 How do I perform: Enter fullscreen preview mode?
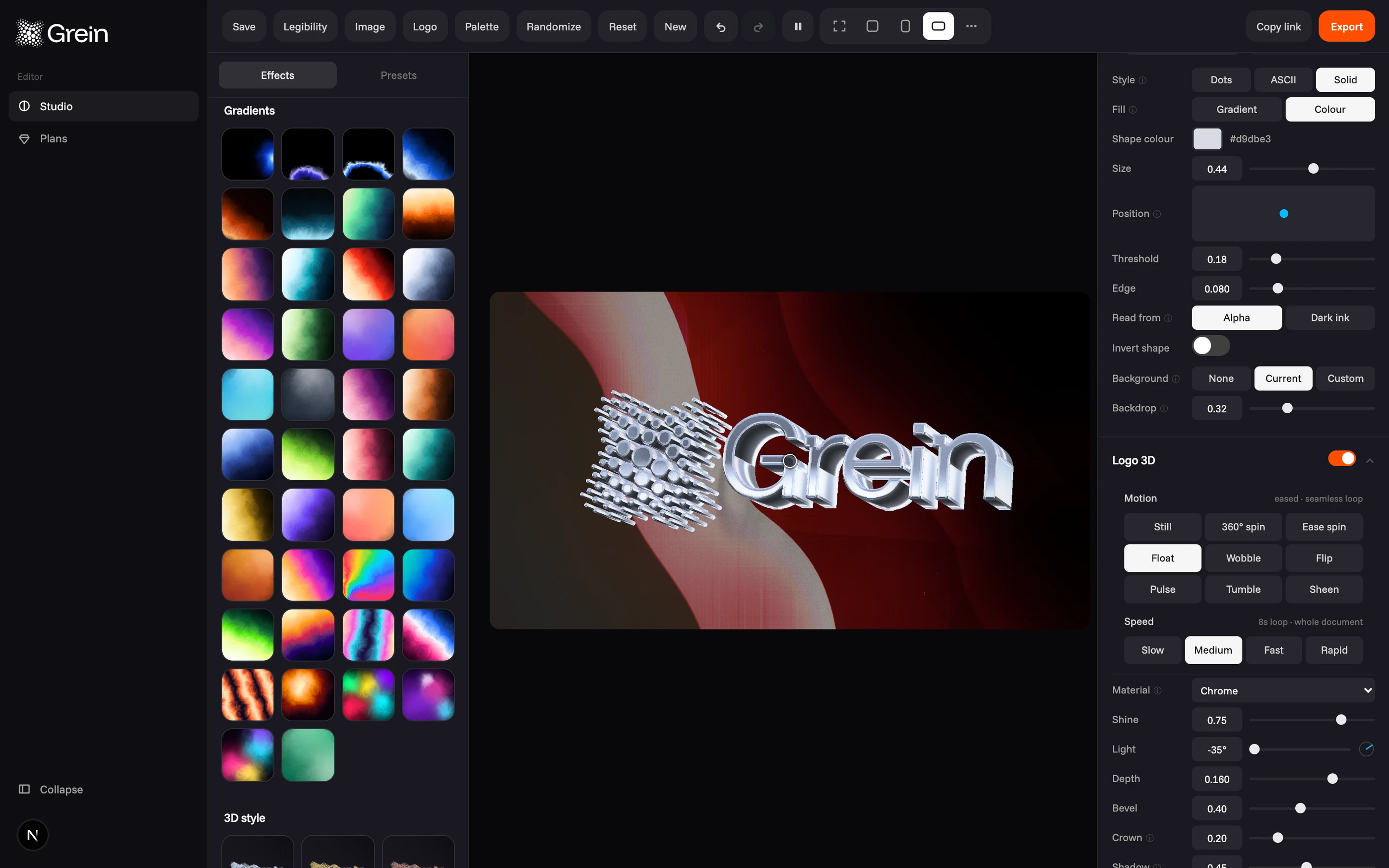(x=839, y=26)
